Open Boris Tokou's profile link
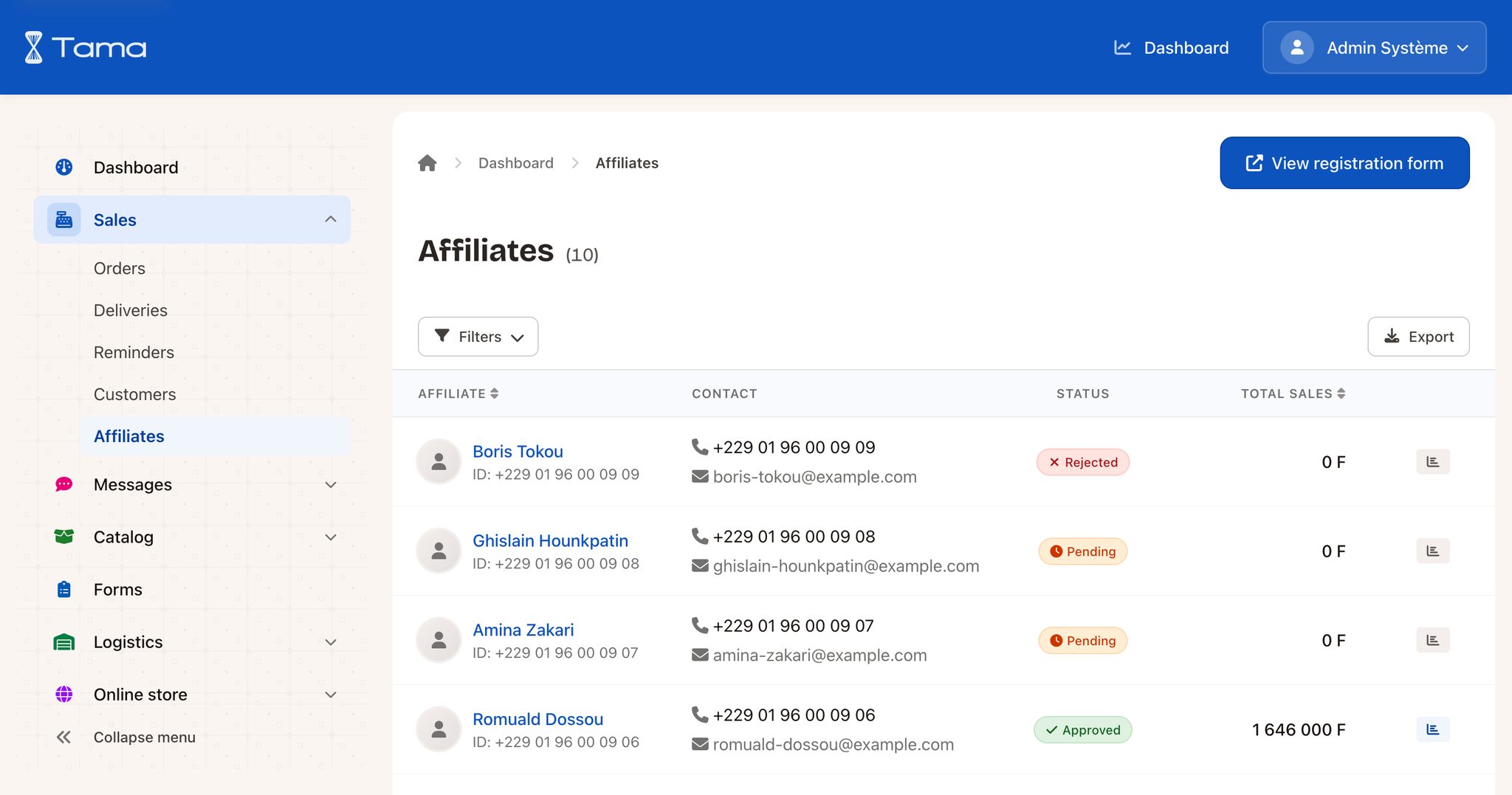The height and width of the screenshot is (795, 1512). coord(518,451)
